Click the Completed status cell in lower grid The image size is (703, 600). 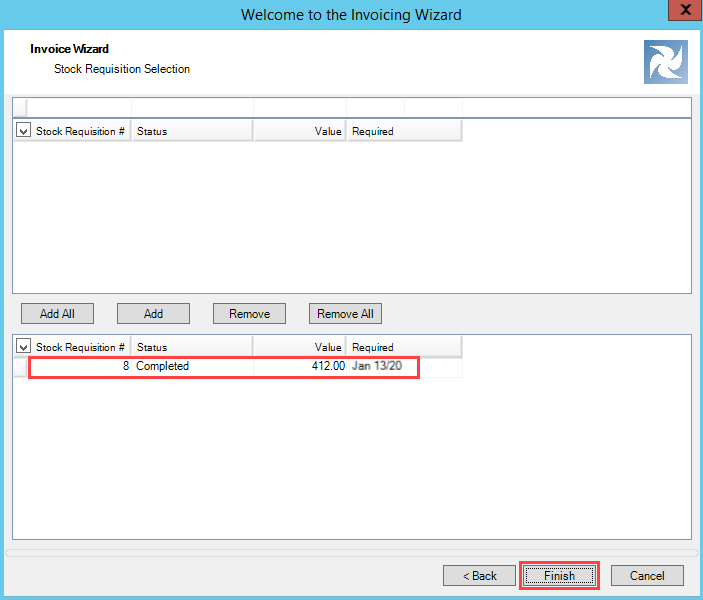coord(191,367)
